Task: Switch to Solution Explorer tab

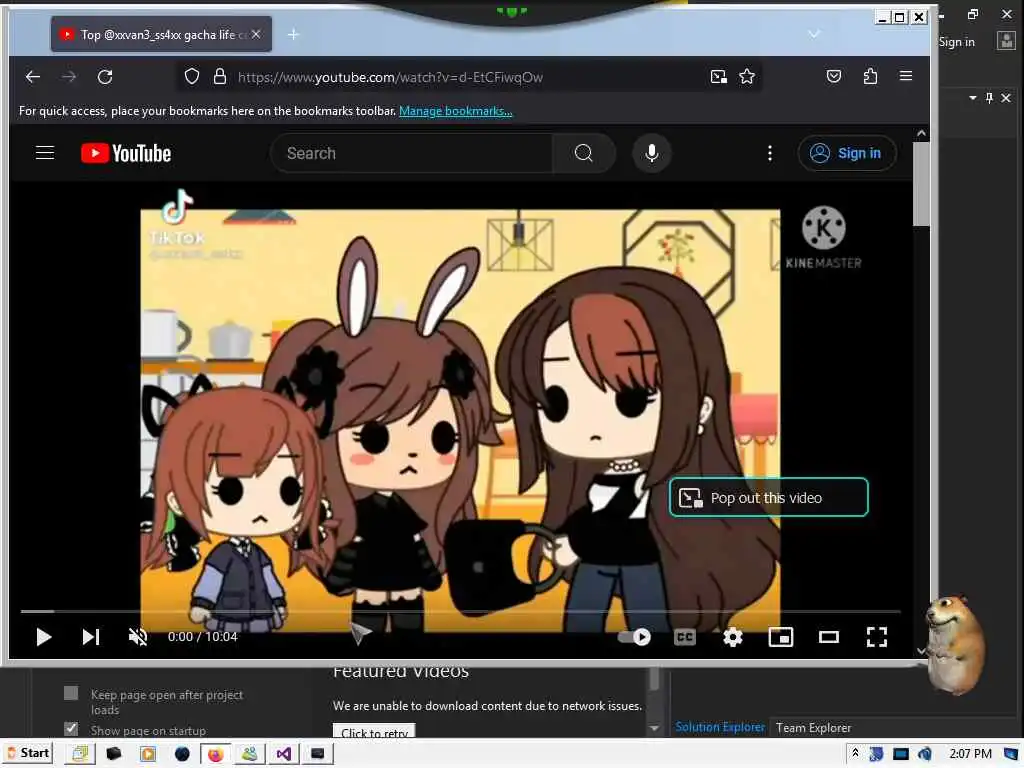Action: (720, 727)
